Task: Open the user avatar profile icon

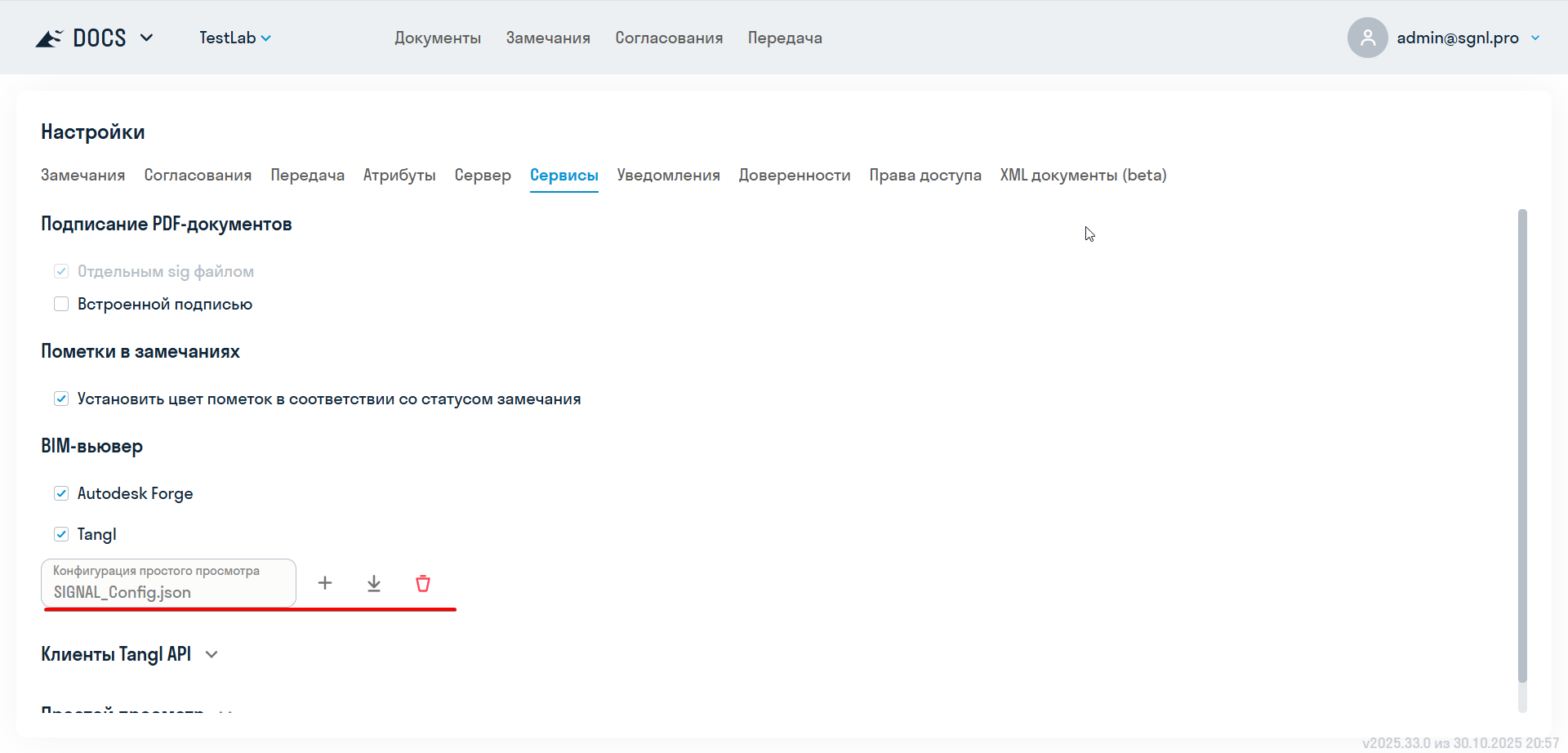Action: pos(1367,38)
